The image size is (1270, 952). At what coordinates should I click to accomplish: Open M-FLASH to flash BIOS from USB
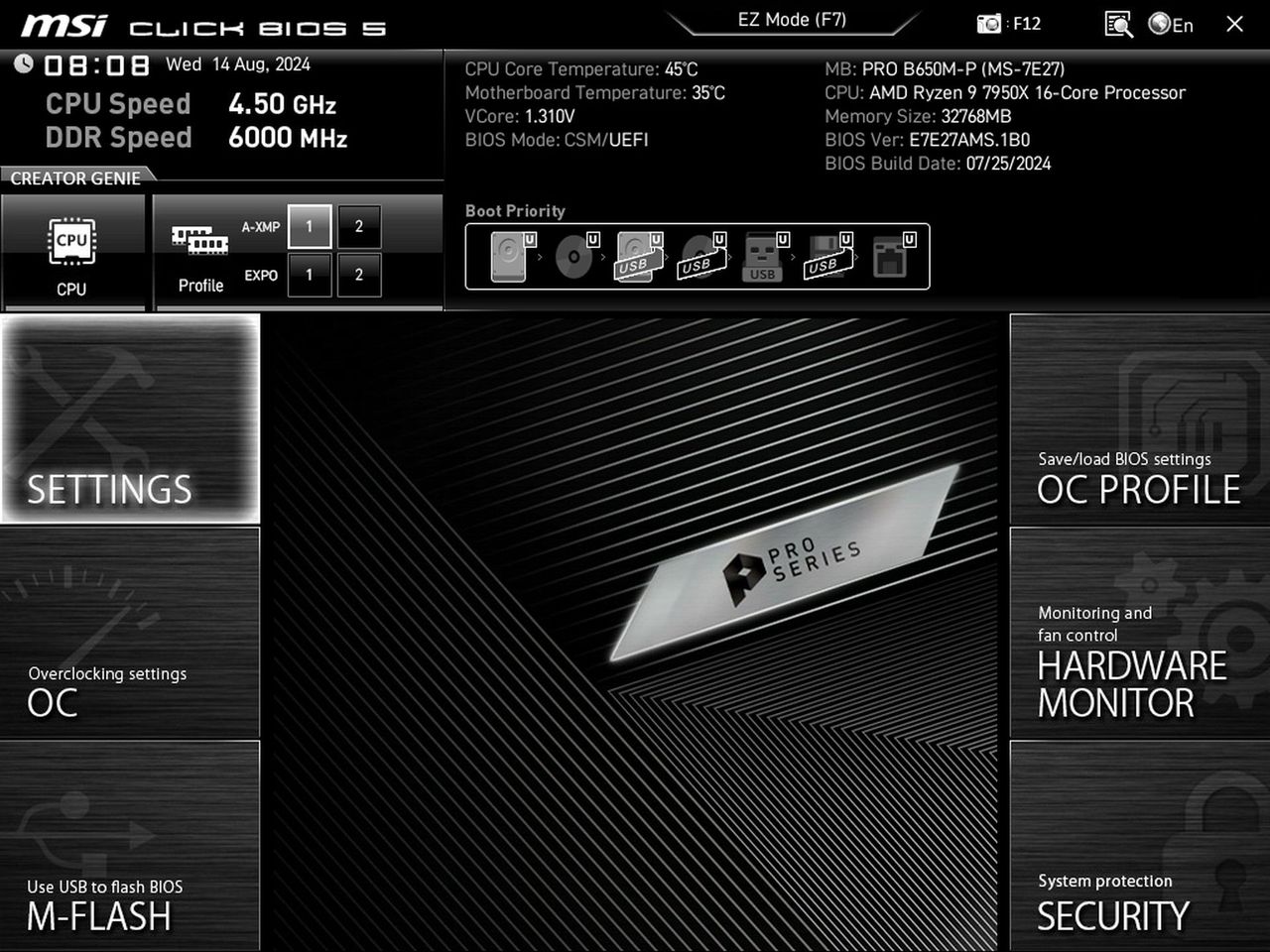click(130, 846)
